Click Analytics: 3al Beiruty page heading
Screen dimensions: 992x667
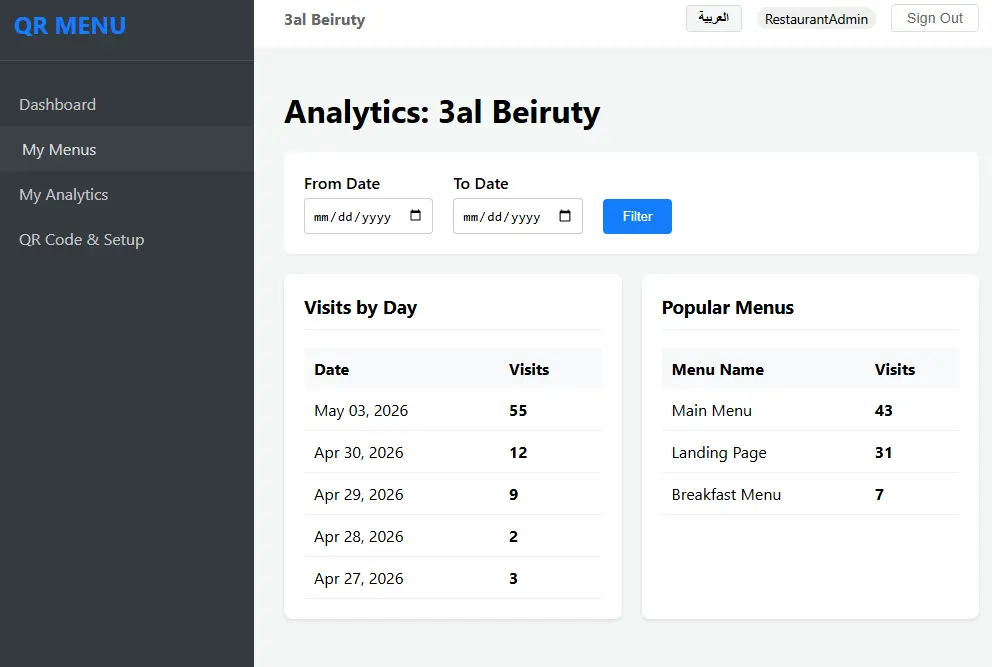click(x=442, y=113)
